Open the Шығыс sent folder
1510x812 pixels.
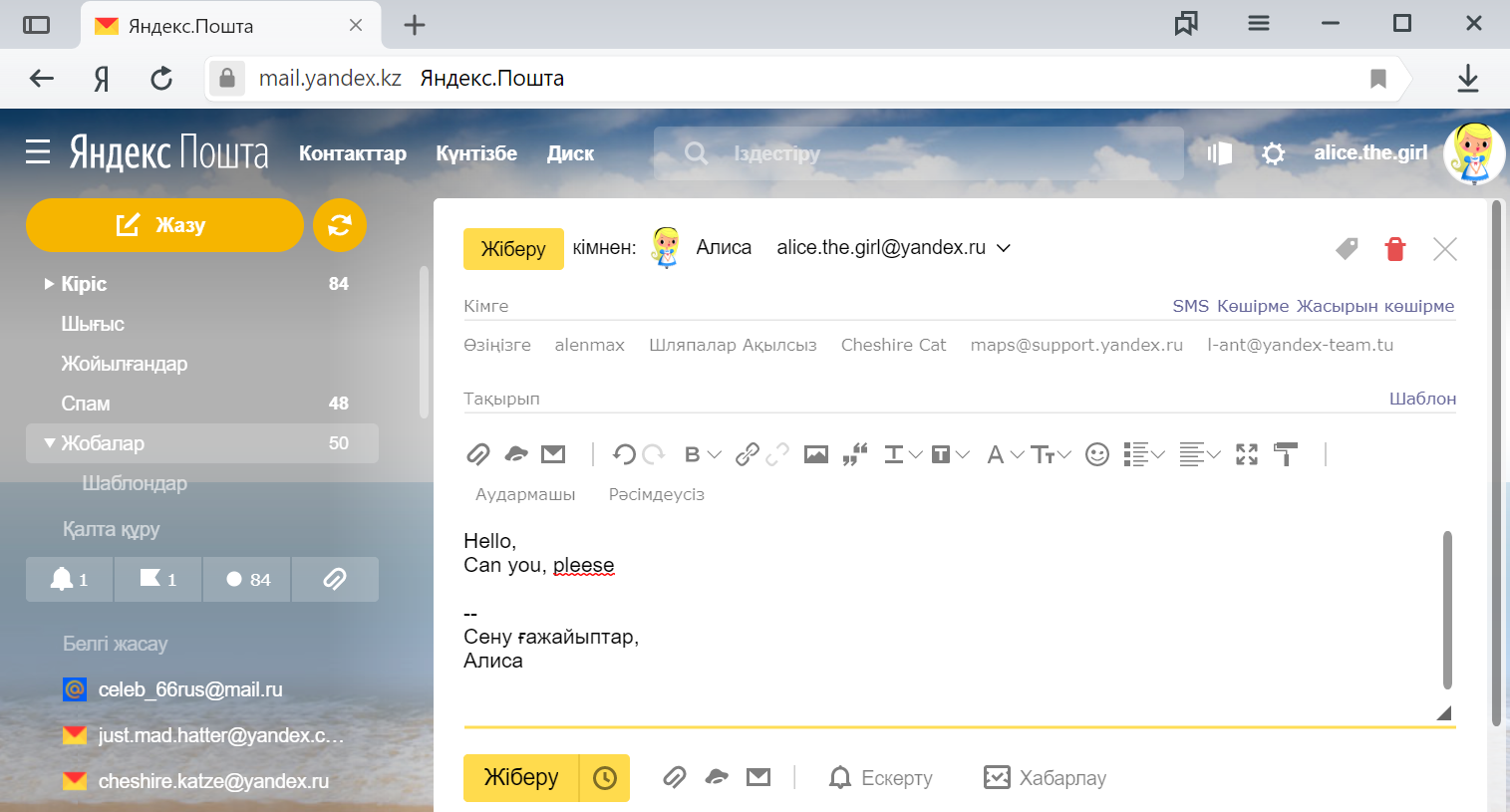tap(93, 324)
